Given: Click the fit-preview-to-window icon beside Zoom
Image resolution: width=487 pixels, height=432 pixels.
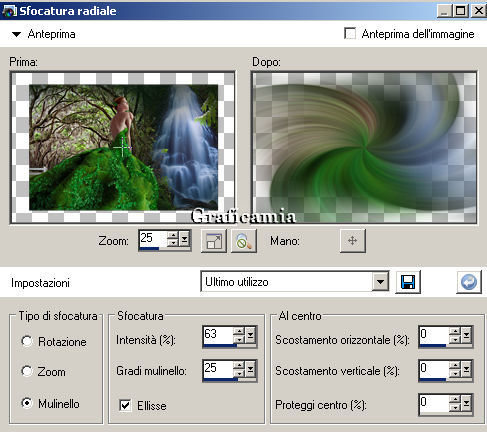Looking at the screenshot, I should pyautogui.click(x=214, y=241).
